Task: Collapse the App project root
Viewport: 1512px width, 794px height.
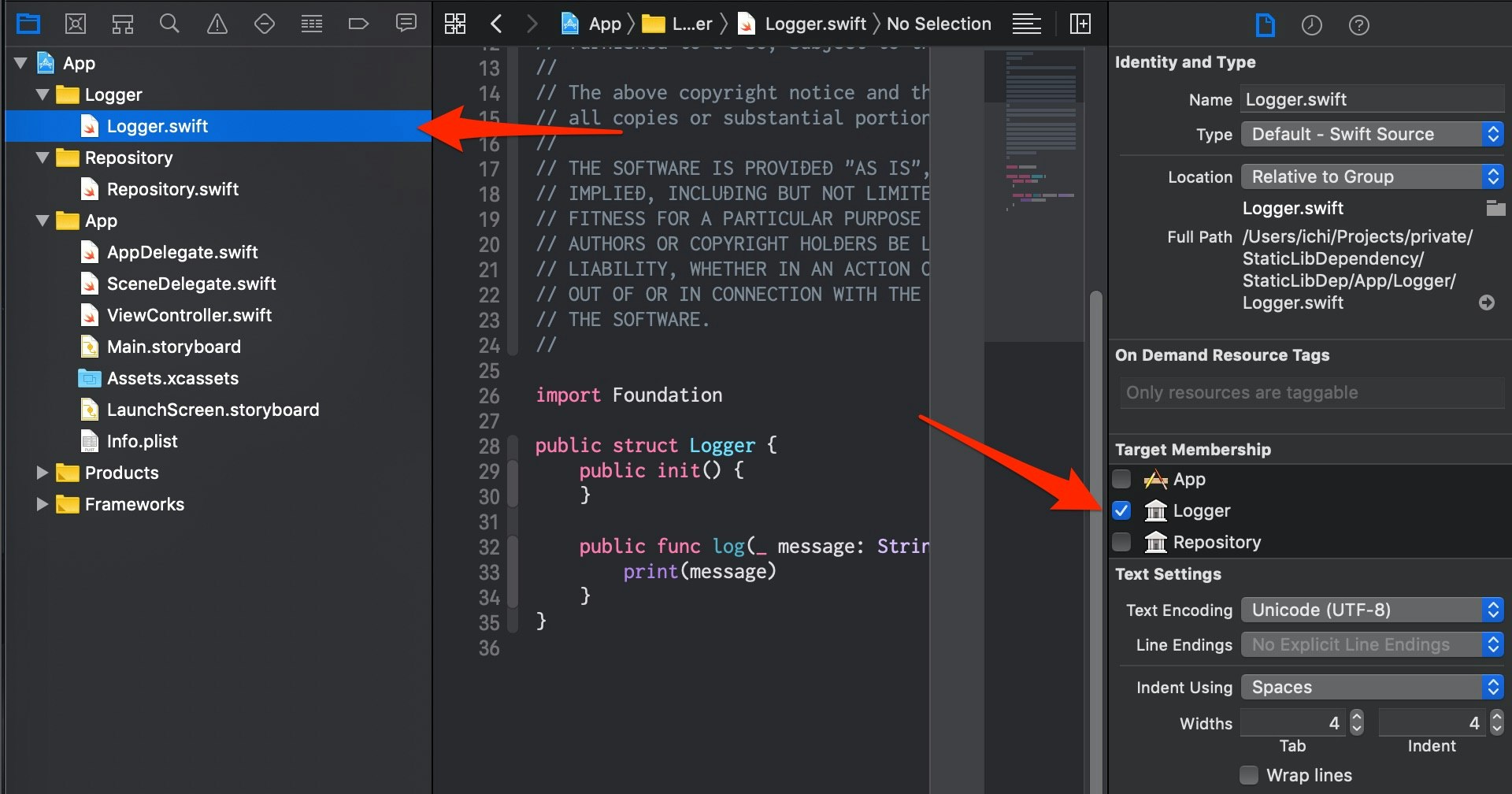Action: pyautogui.click(x=21, y=63)
